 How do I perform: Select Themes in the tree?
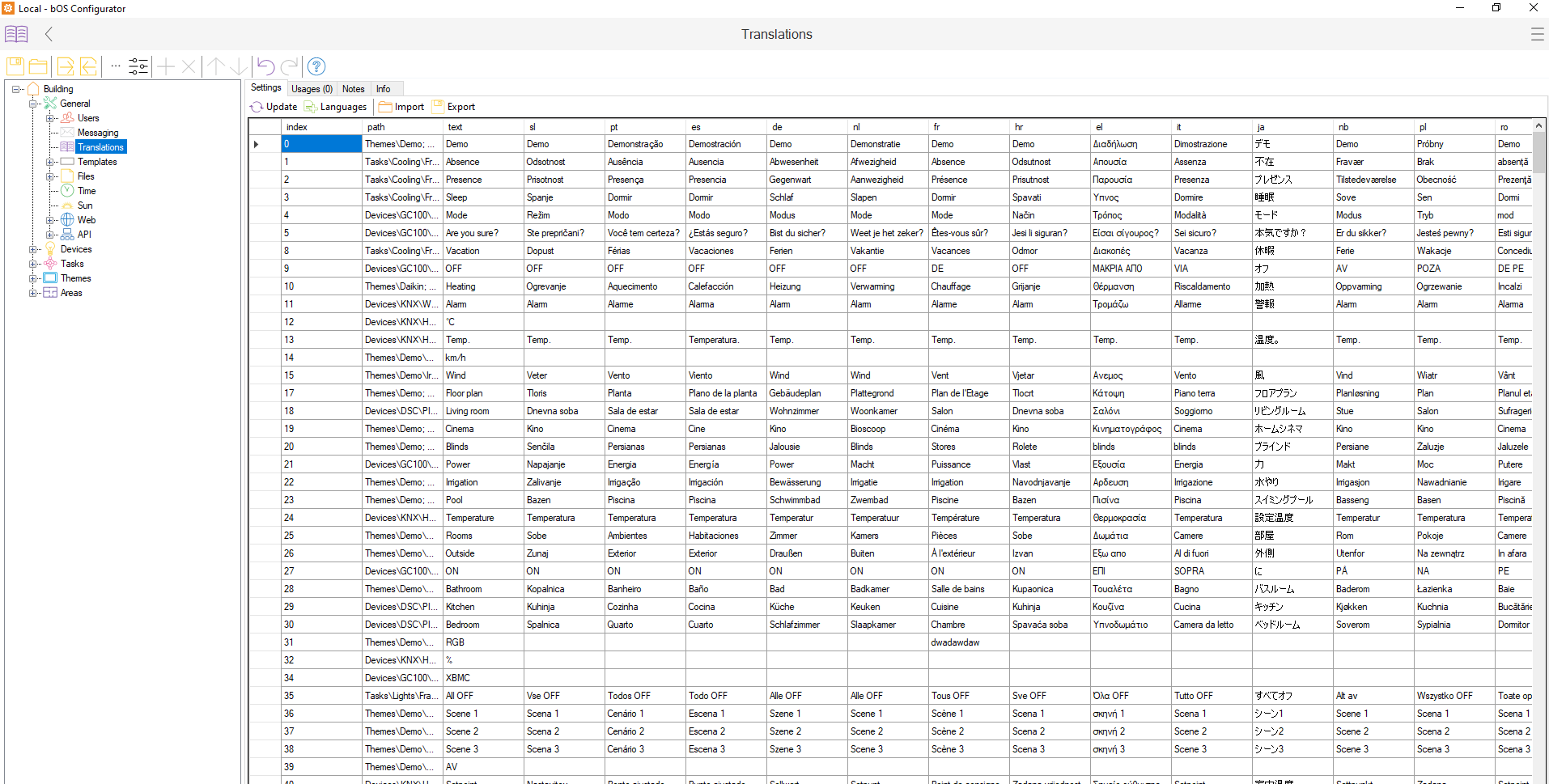pos(76,278)
